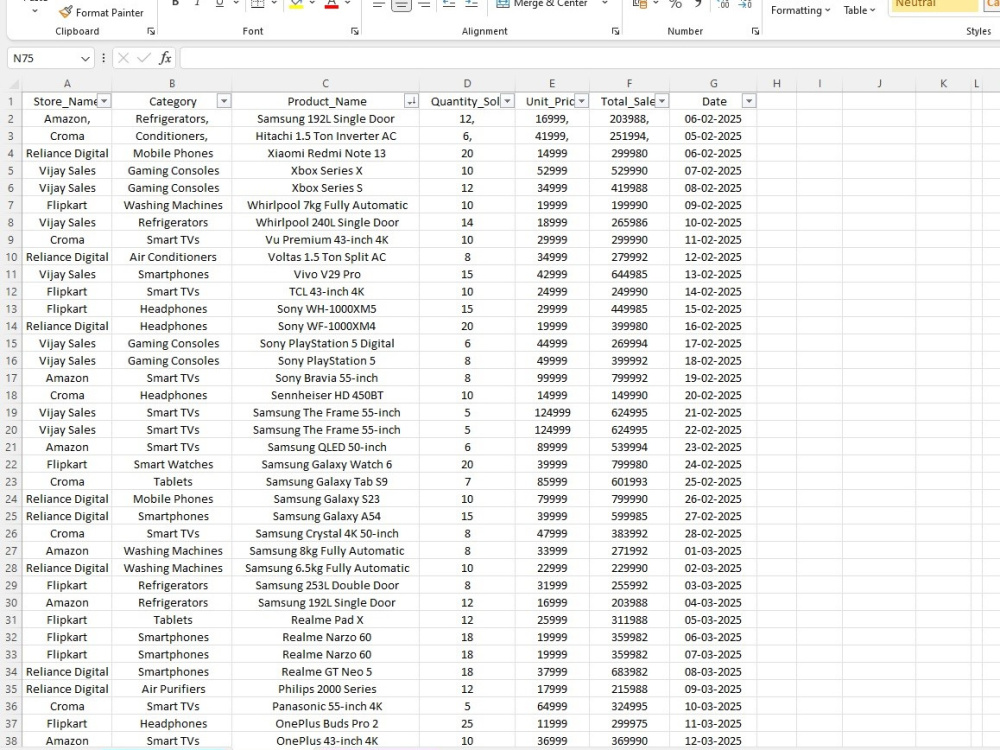Open Merge & Center dropdown arrow
This screenshot has width=1000, height=750.
(605, 4)
